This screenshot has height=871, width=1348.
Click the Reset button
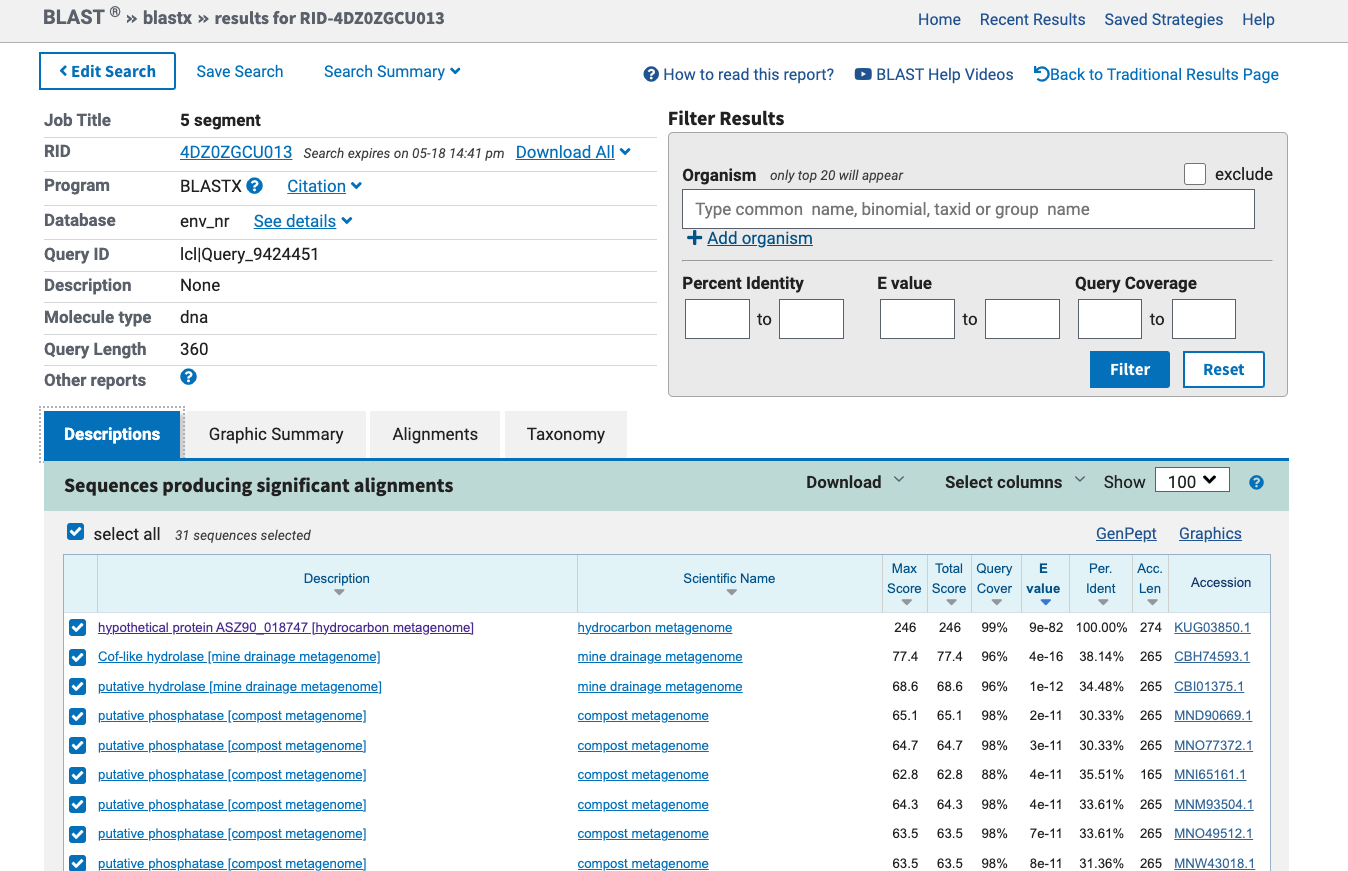coord(1224,369)
